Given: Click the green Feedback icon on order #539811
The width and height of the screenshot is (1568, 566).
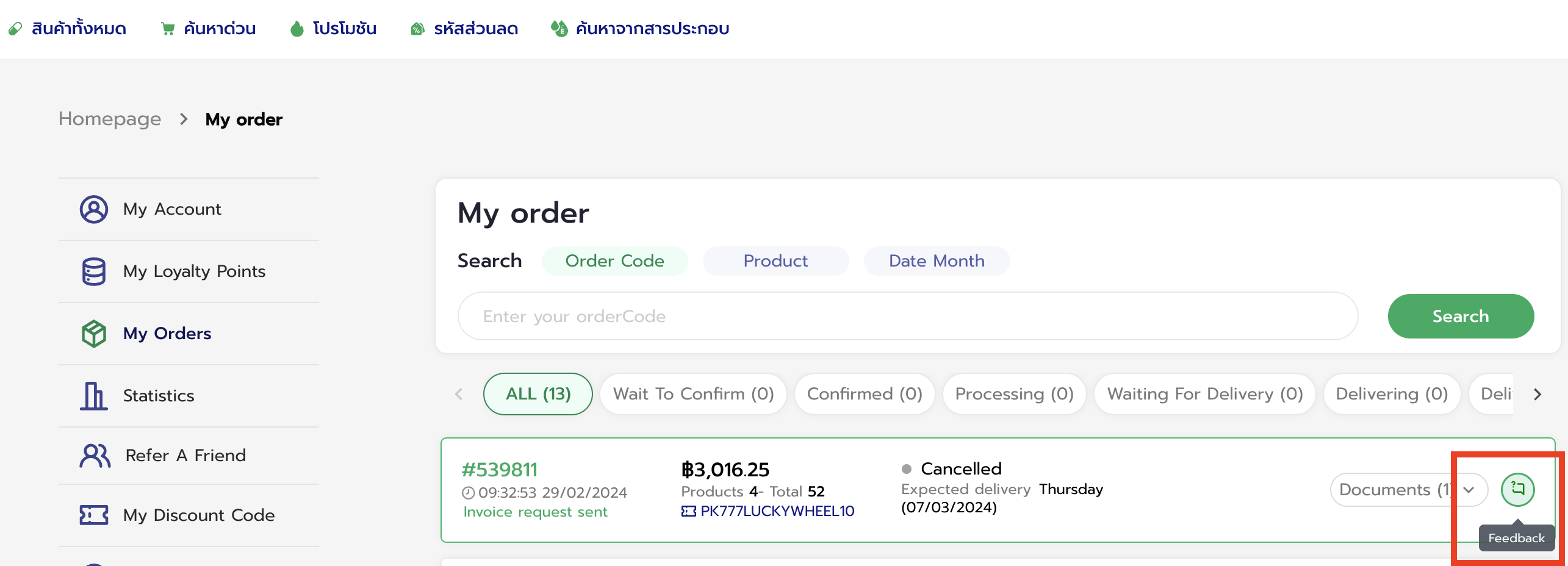Looking at the screenshot, I should coord(1517,490).
